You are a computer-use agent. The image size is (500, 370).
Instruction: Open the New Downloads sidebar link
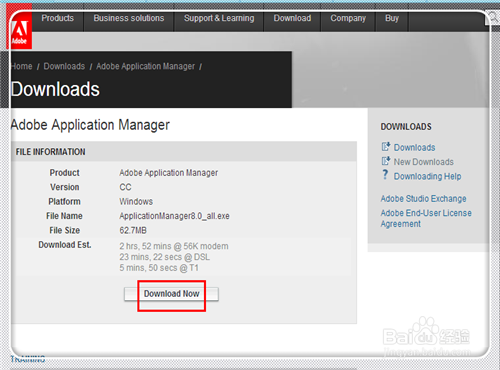[424, 162]
